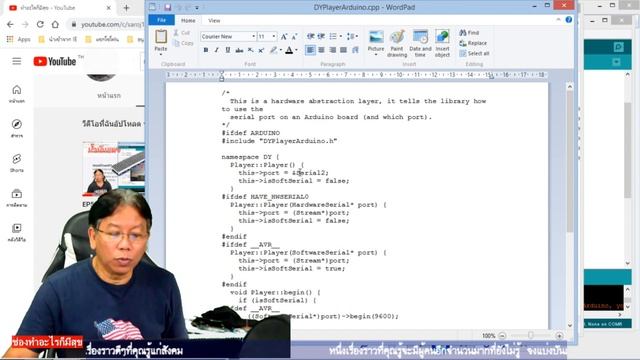Click the Insert object icon

coord(442,37)
